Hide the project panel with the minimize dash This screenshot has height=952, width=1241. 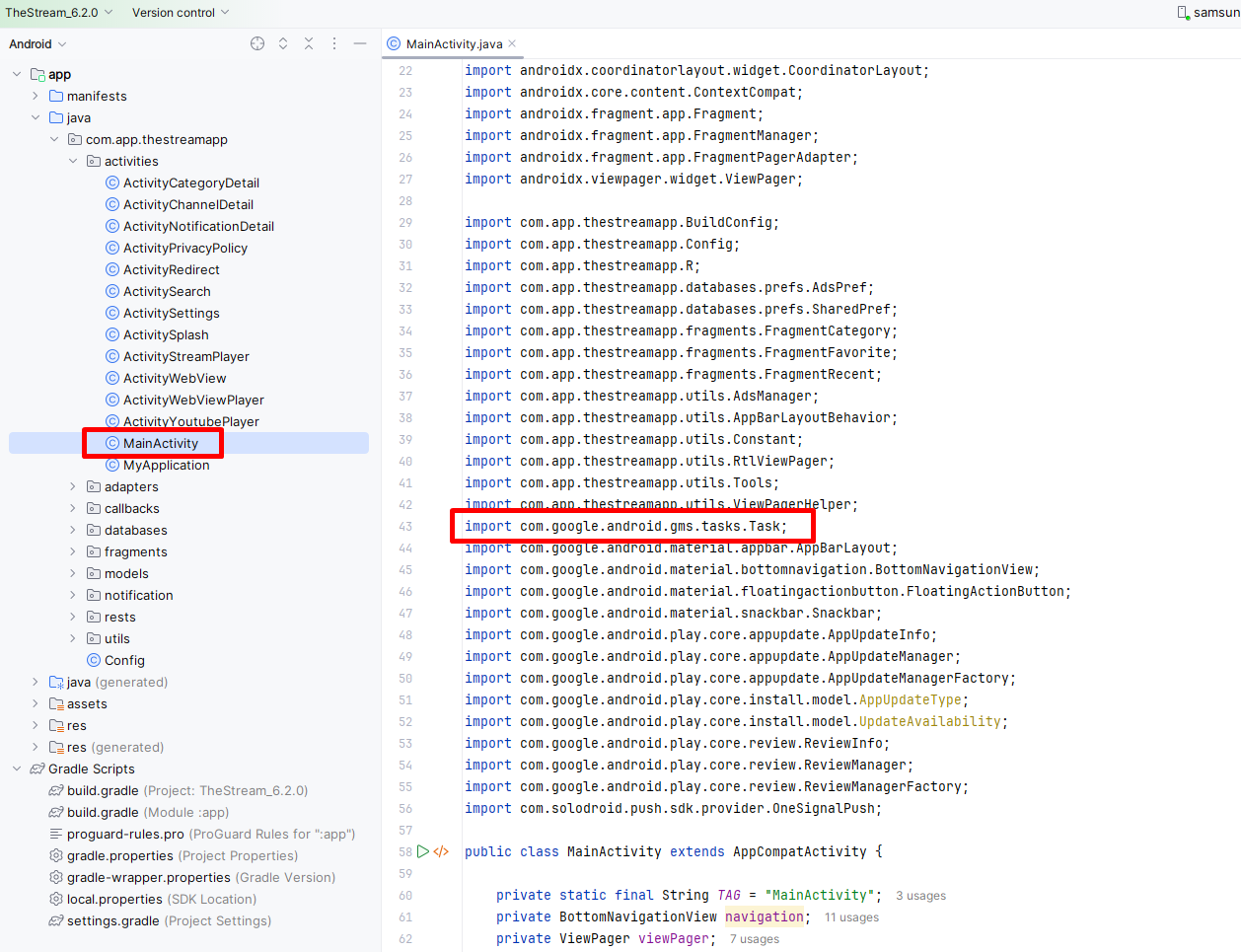click(360, 43)
